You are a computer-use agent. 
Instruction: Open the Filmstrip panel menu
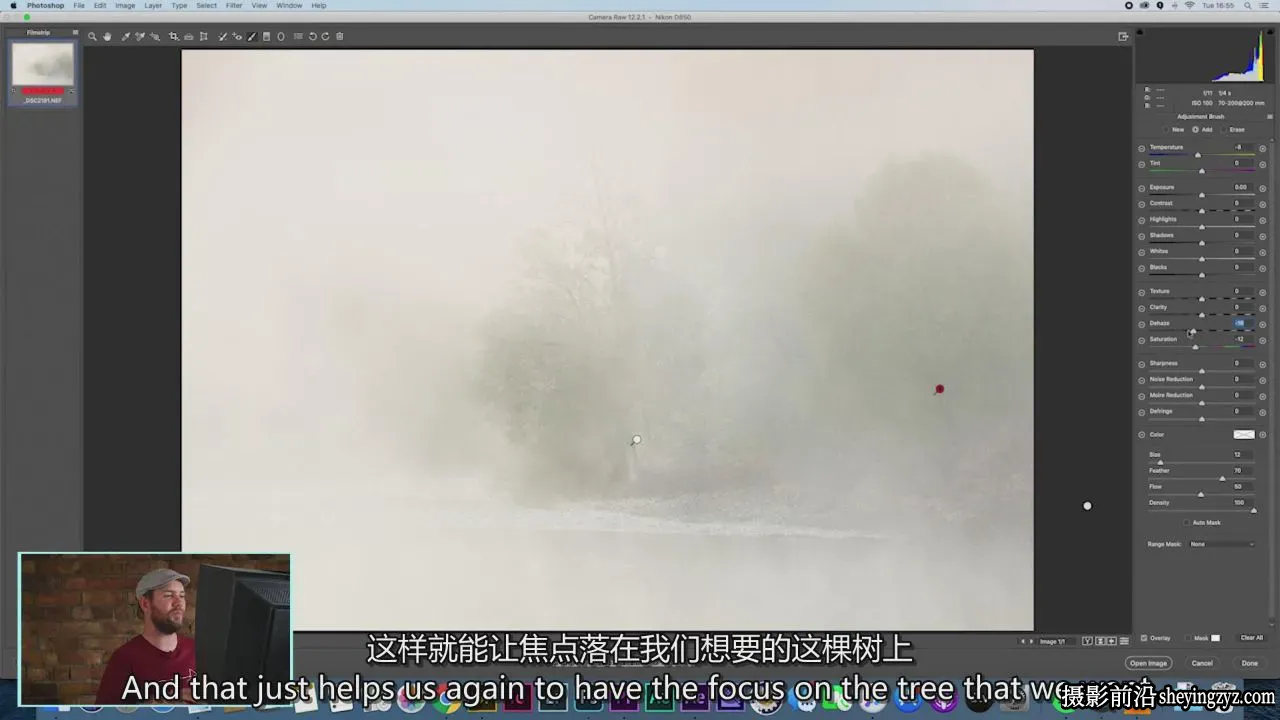pos(74,32)
